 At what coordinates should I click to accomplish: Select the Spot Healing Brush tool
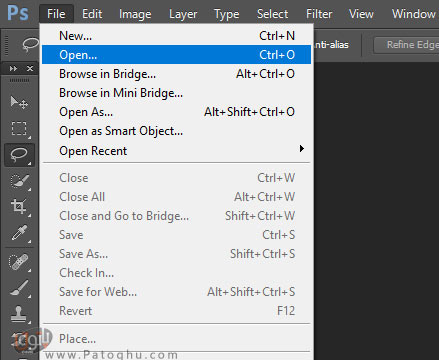click(19, 262)
